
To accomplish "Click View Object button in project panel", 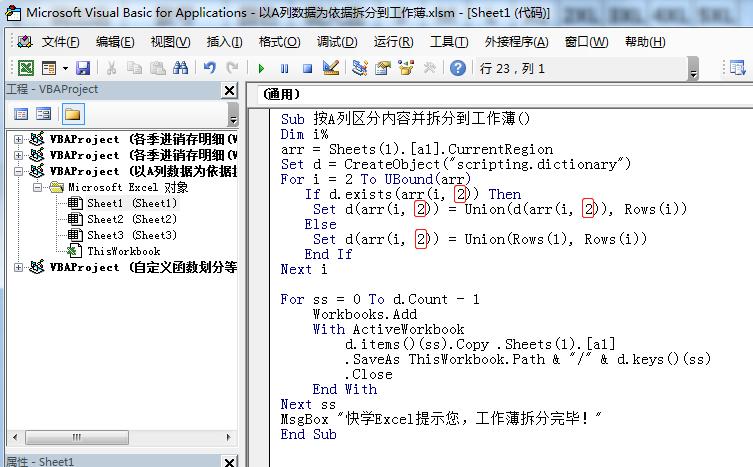I will coord(44,114).
